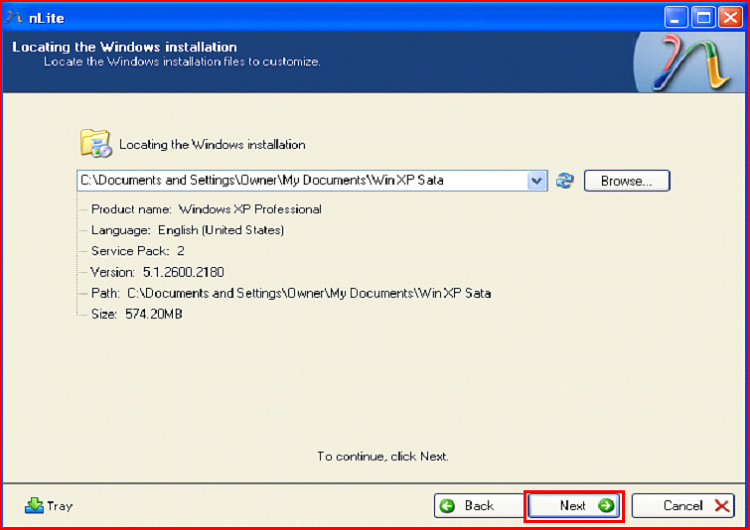
Task: Click the Next button
Action: pos(574,506)
